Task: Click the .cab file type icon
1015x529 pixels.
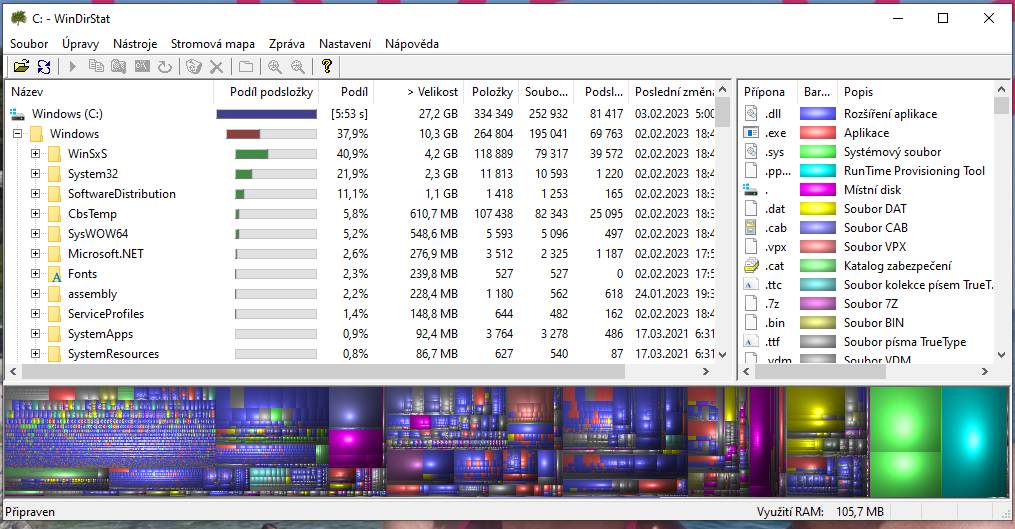Action: [x=751, y=228]
